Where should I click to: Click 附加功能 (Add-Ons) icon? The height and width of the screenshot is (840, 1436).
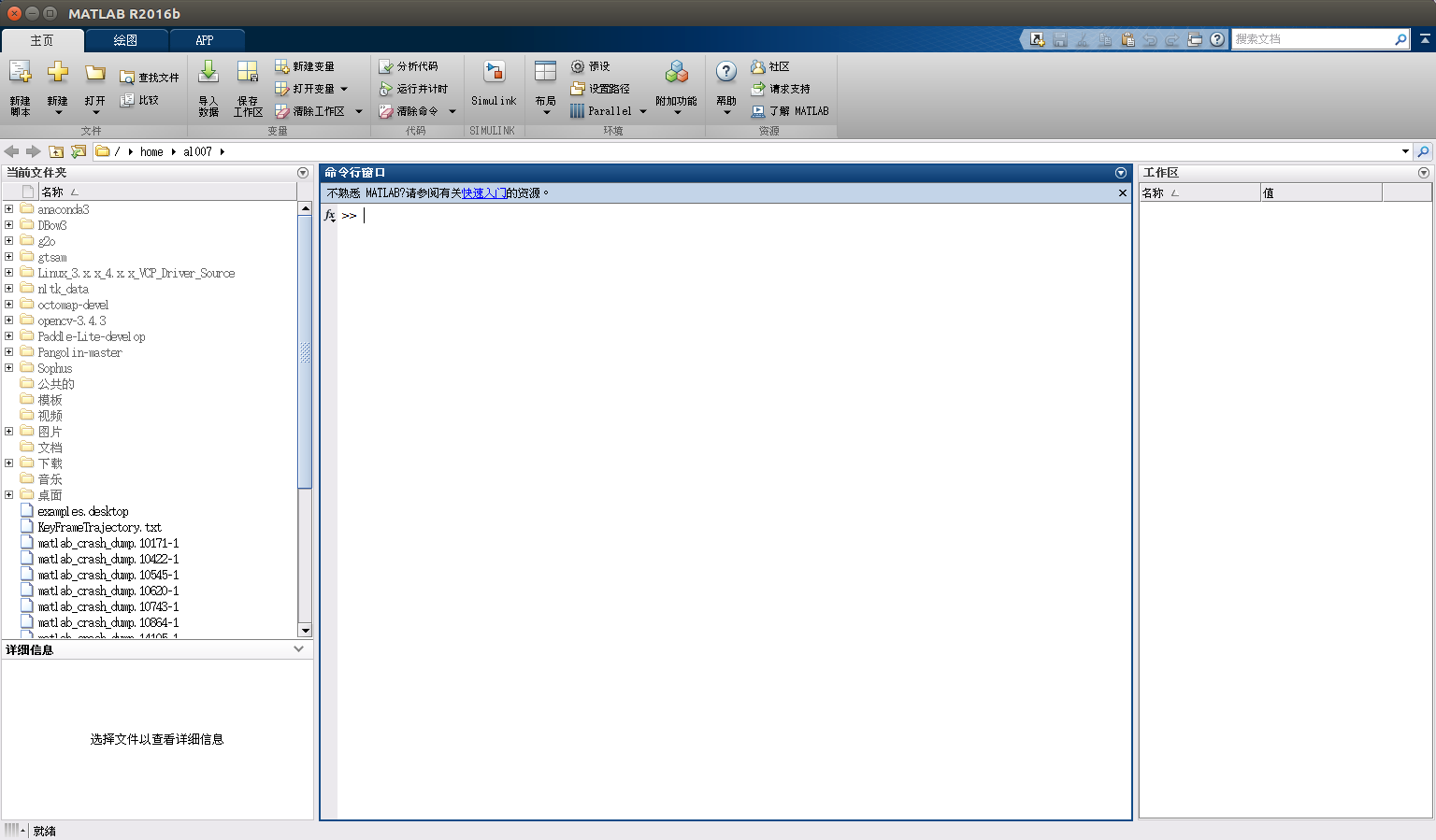click(x=677, y=72)
